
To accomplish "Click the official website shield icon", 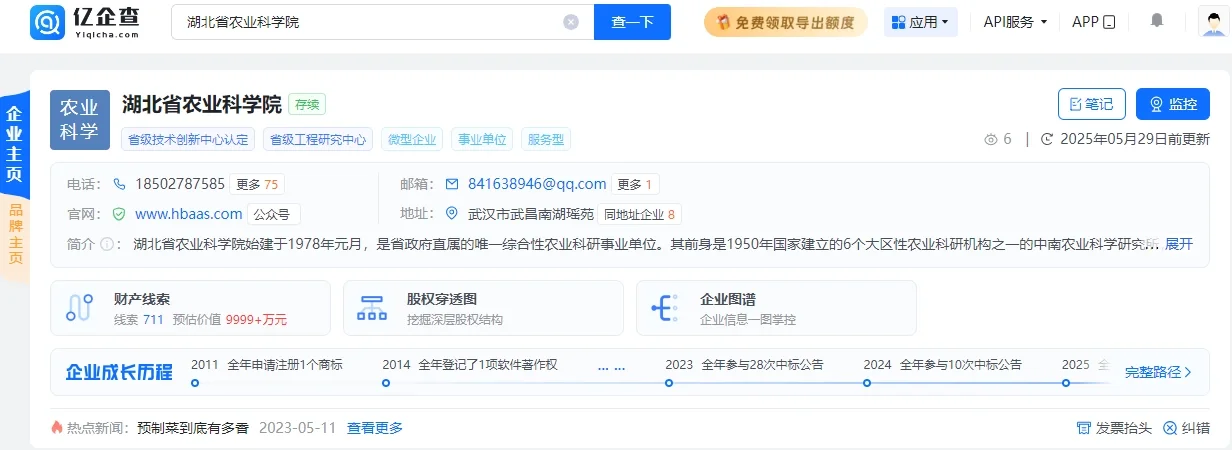I will click(x=119, y=214).
